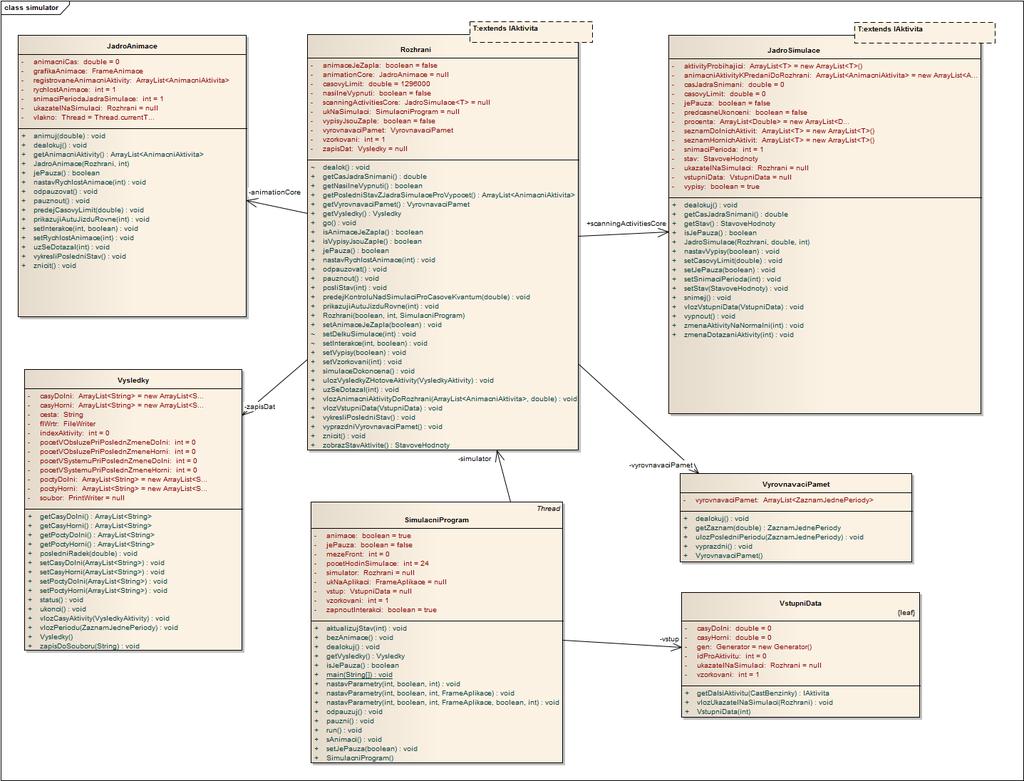Click the -zapisDat association label
This screenshot has width=1024, height=781.
(x=259, y=407)
